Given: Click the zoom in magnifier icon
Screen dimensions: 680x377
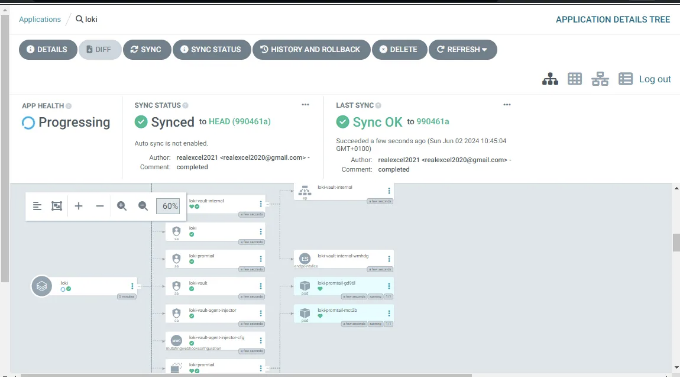Looking at the screenshot, I should pos(122,206).
